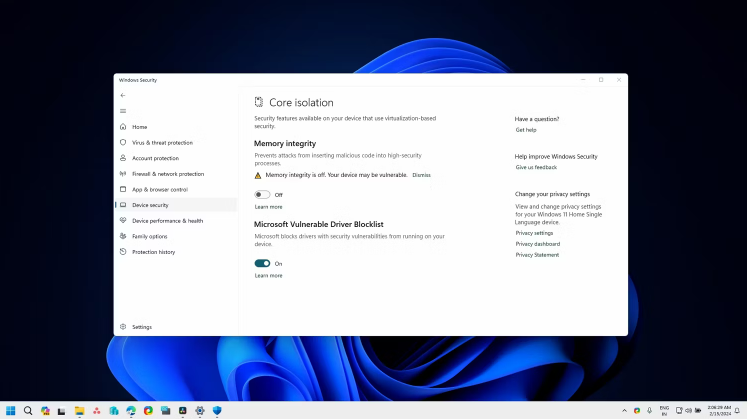Close the Windows Security window
The height and width of the screenshot is (419, 747).
tap(619, 80)
